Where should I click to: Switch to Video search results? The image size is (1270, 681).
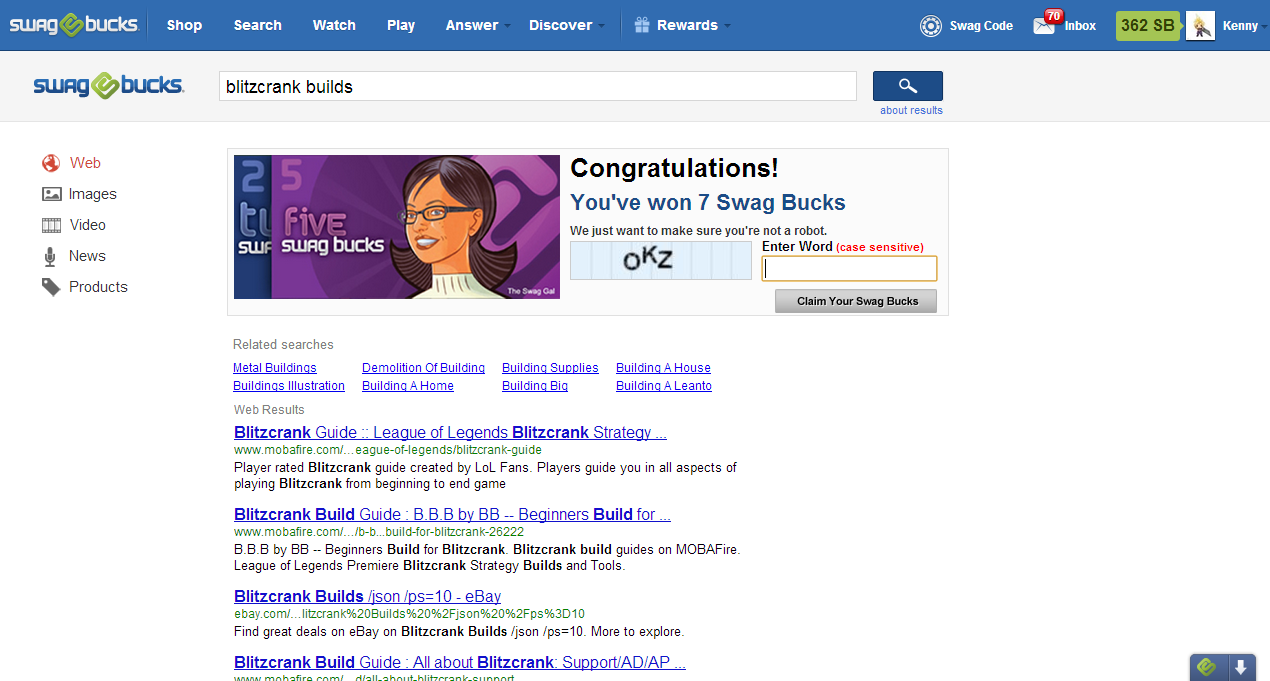pyautogui.click(x=88, y=225)
